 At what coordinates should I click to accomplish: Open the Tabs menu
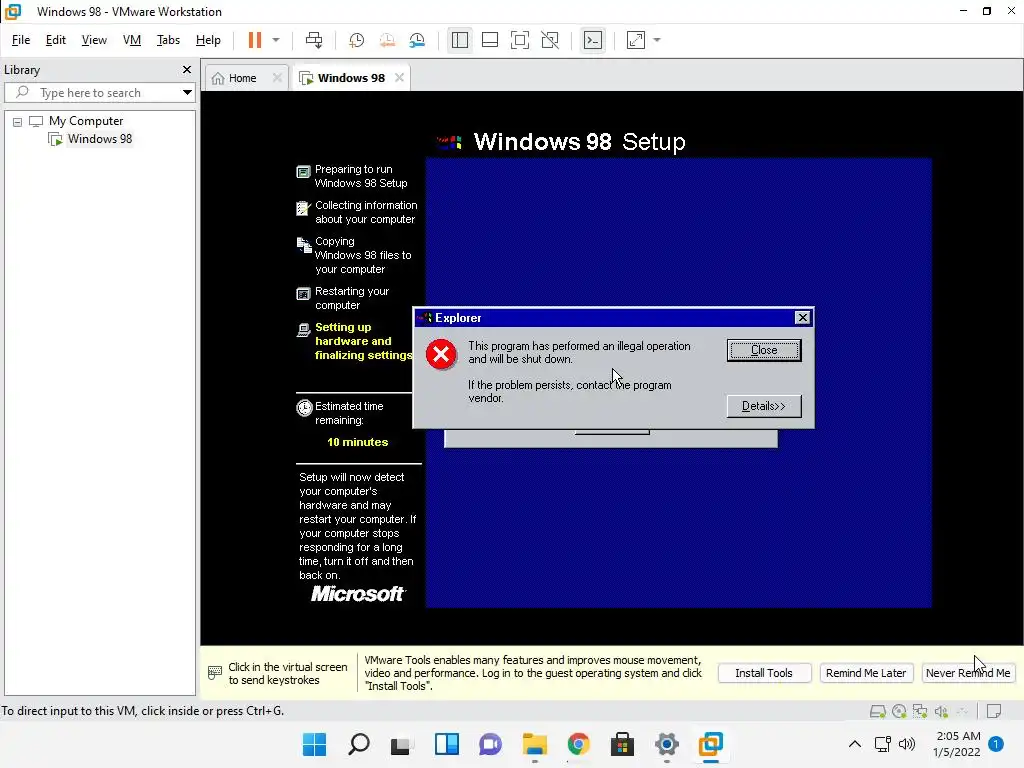point(168,40)
